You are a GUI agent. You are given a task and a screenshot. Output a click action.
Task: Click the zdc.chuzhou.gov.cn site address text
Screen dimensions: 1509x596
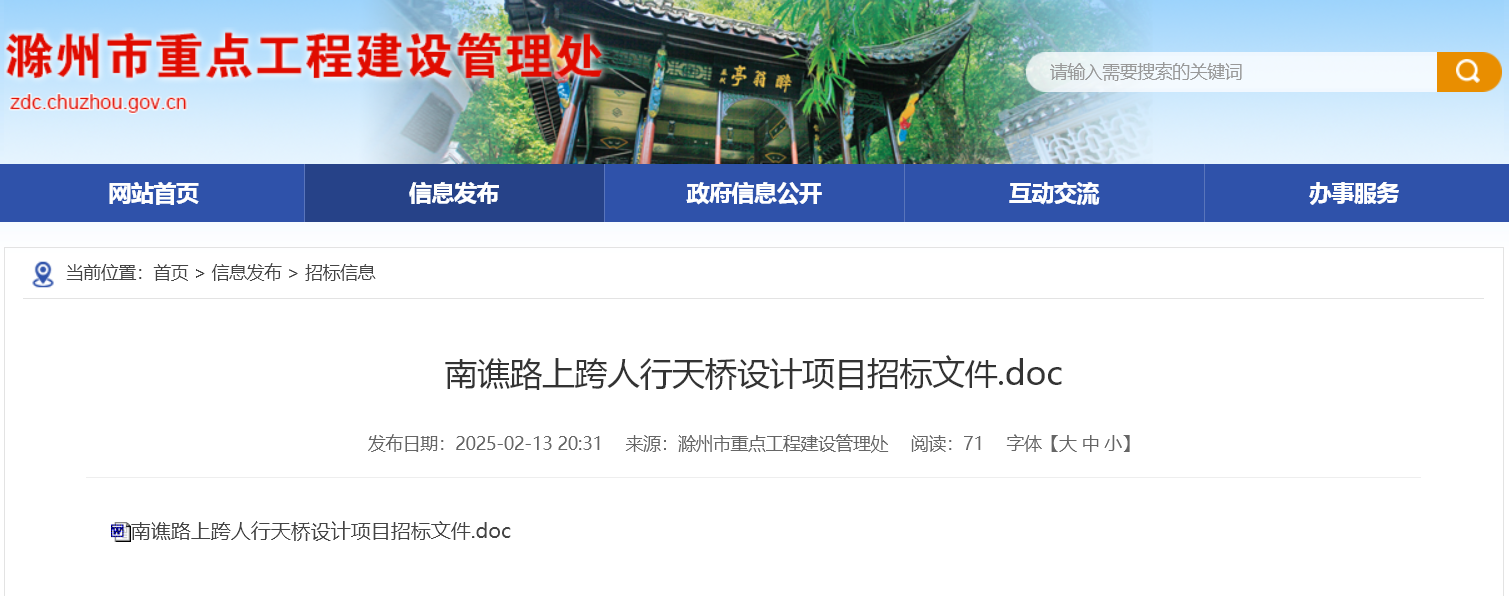(98, 103)
